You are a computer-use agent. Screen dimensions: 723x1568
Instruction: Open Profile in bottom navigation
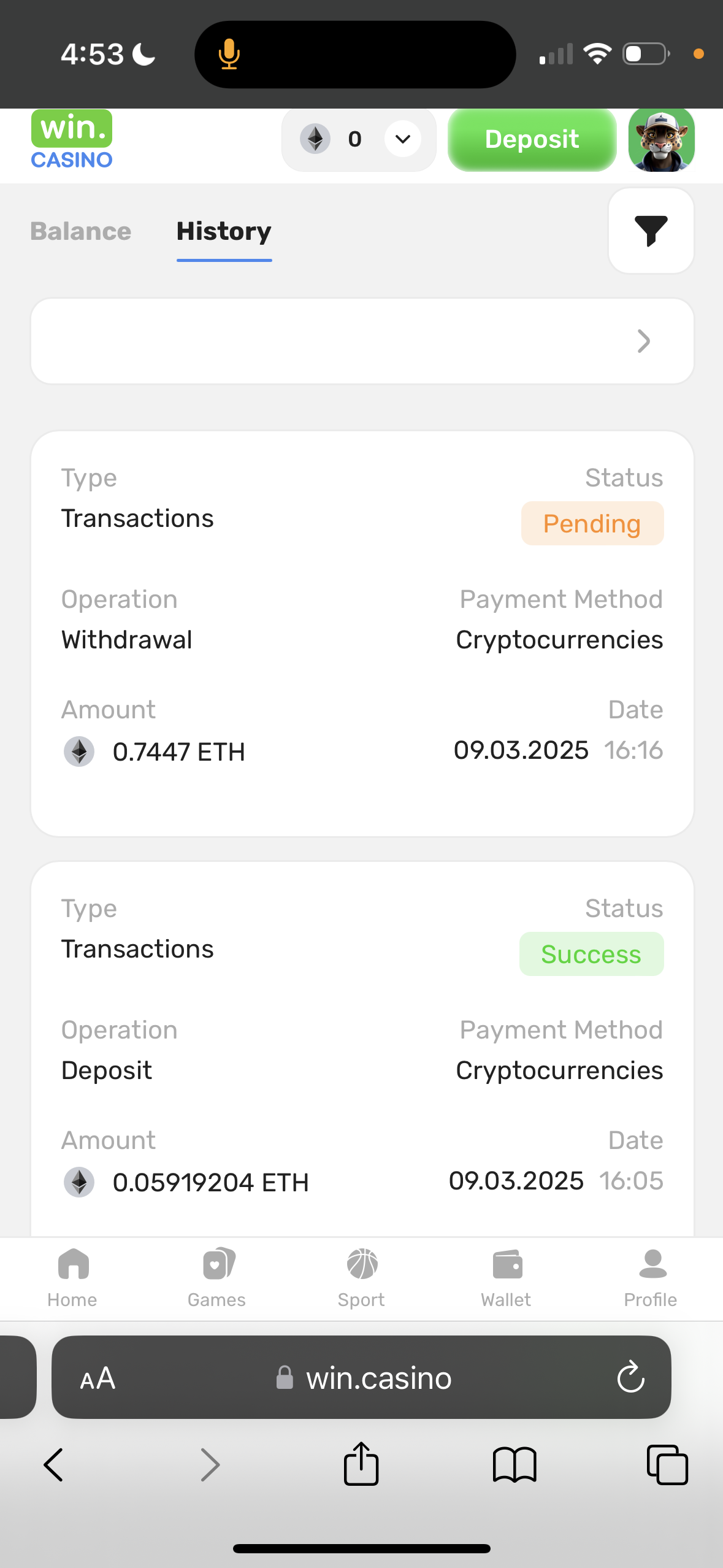(x=651, y=1277)
